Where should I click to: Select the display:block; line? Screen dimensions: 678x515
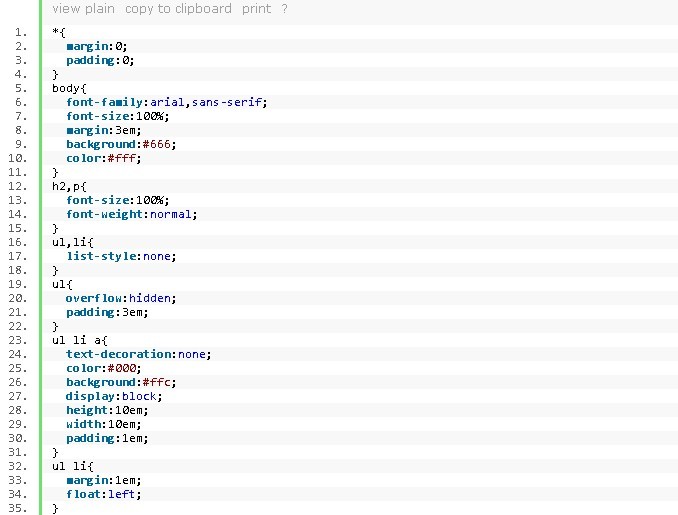point(114,397)
